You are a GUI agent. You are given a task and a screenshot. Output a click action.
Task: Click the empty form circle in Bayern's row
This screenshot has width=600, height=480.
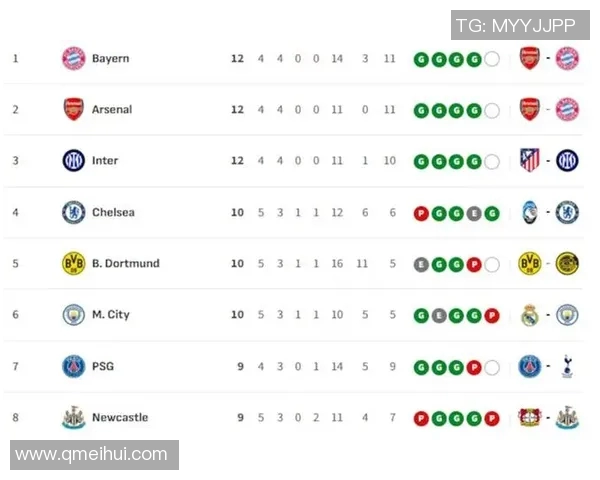pos(492,58)
